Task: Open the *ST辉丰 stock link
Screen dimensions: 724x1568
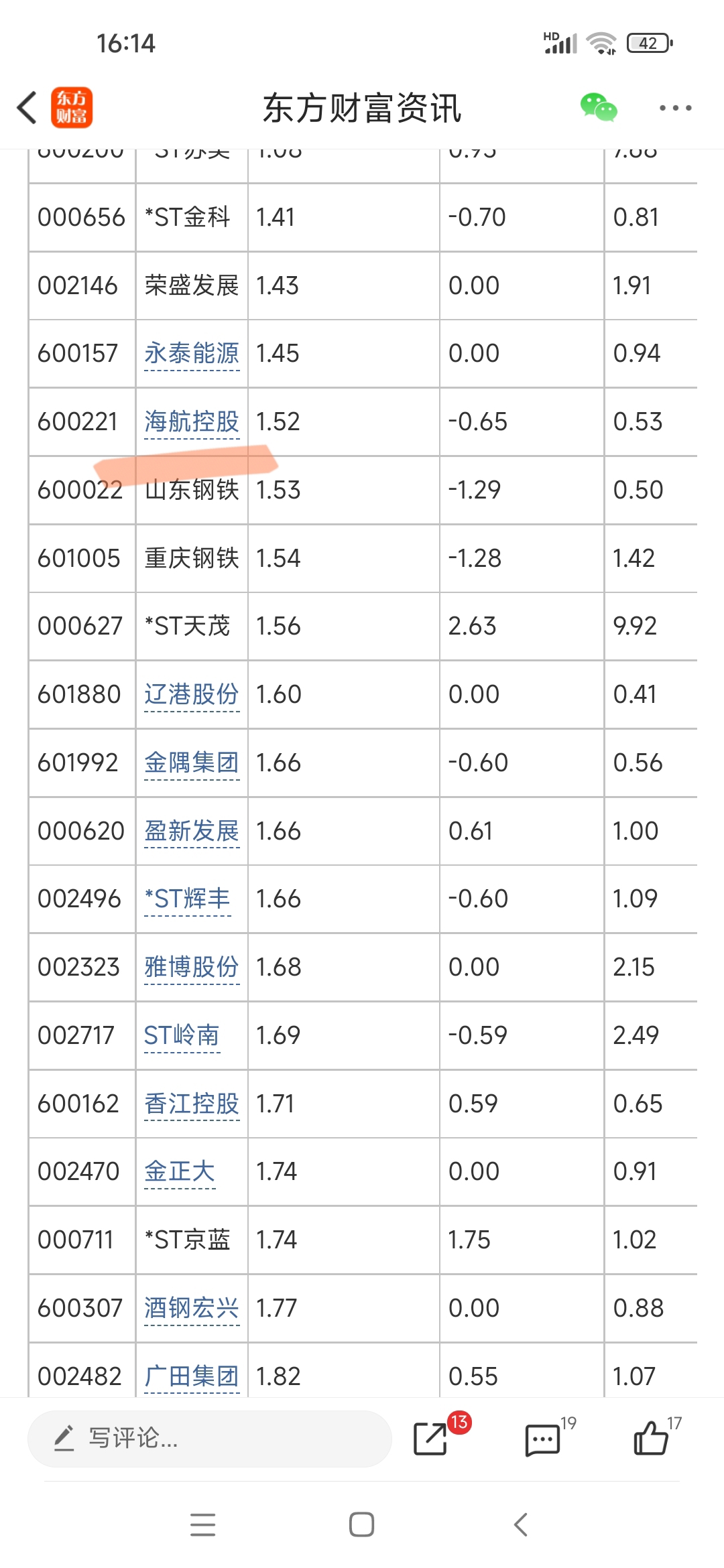Action: pyautogui.click(x=187, y=899)
